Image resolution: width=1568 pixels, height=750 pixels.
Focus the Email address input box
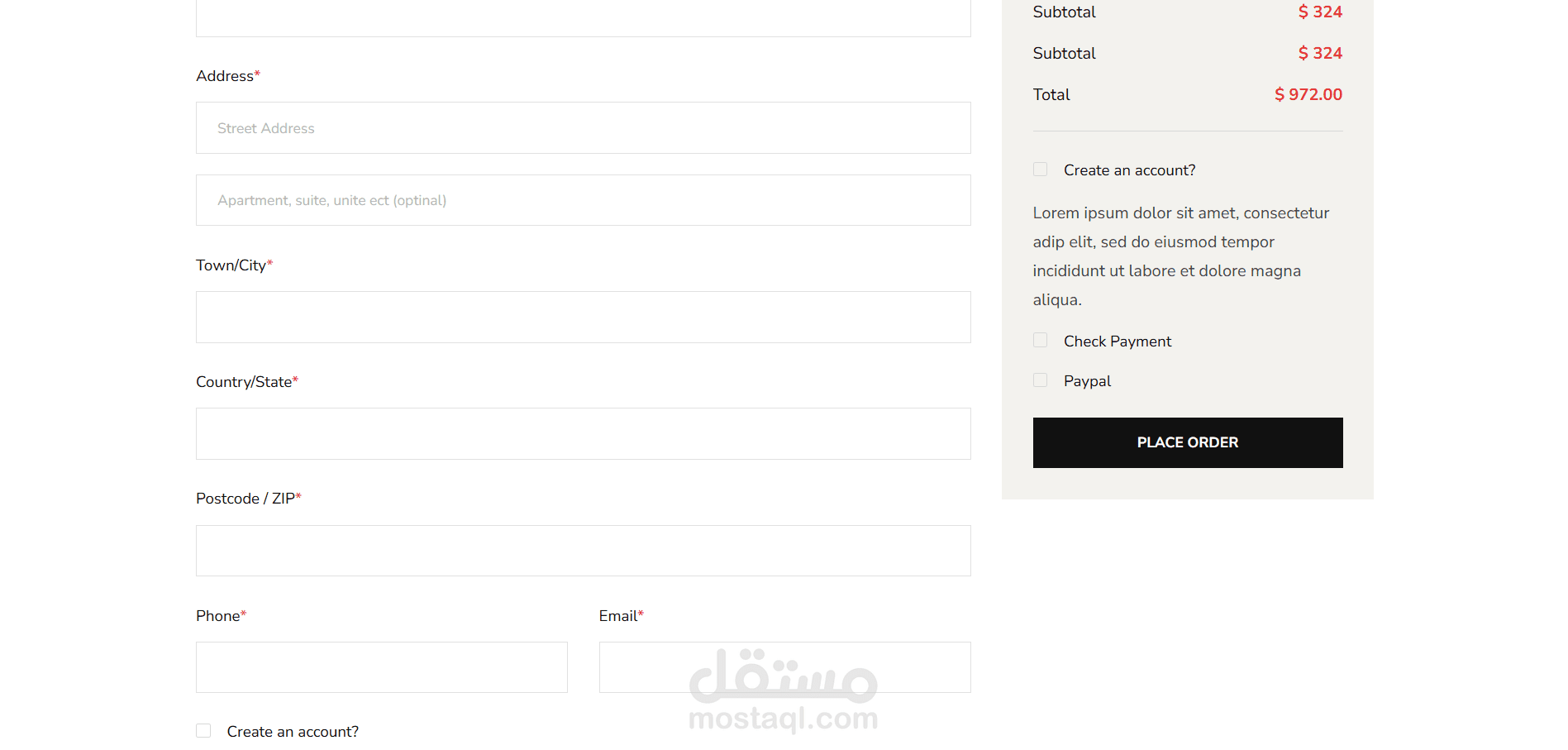[x=784, y=667]
